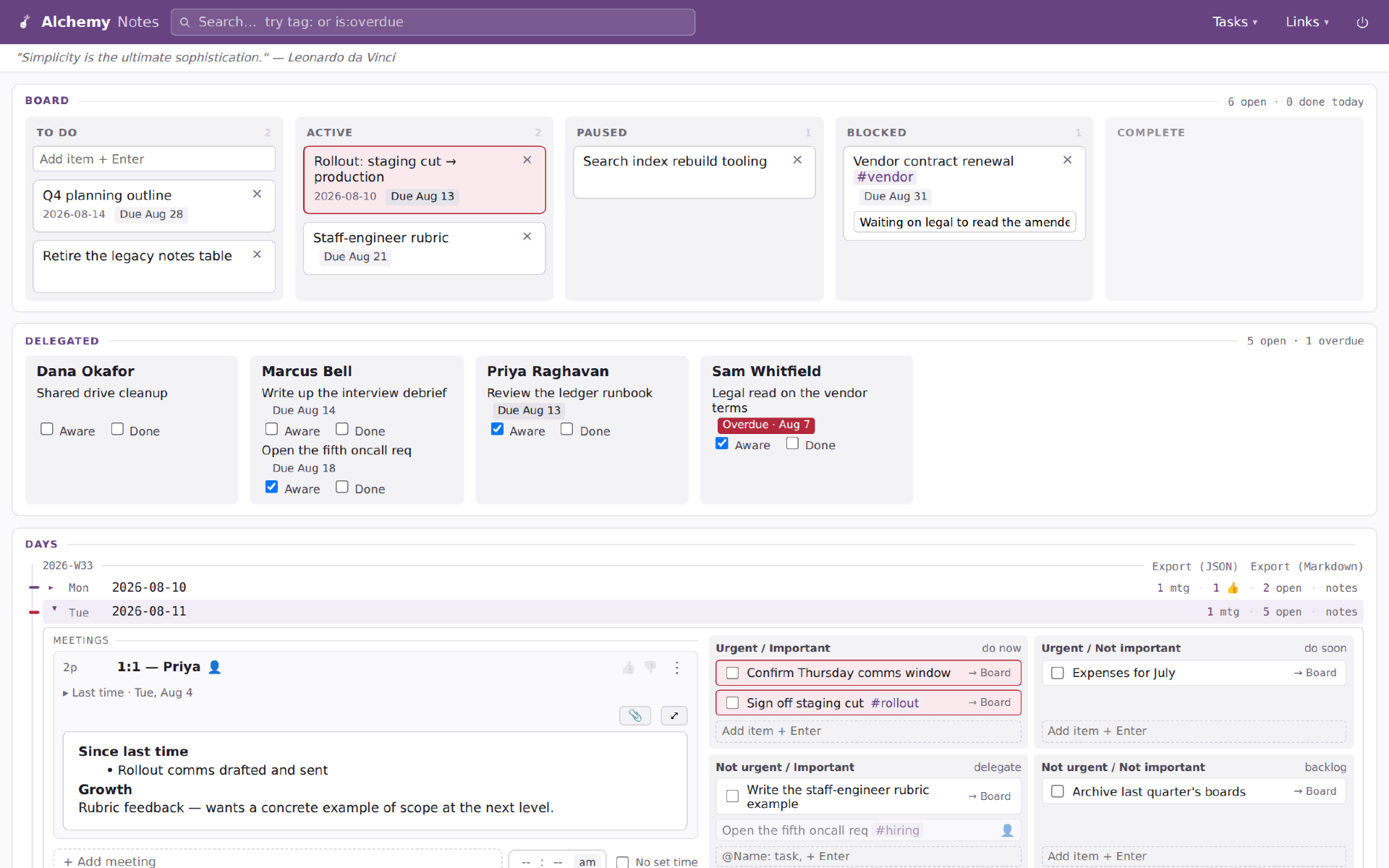This screenshot has height=868, width=1389.
Task: Open the Tasks dropdown menu
Action: 1235,22
